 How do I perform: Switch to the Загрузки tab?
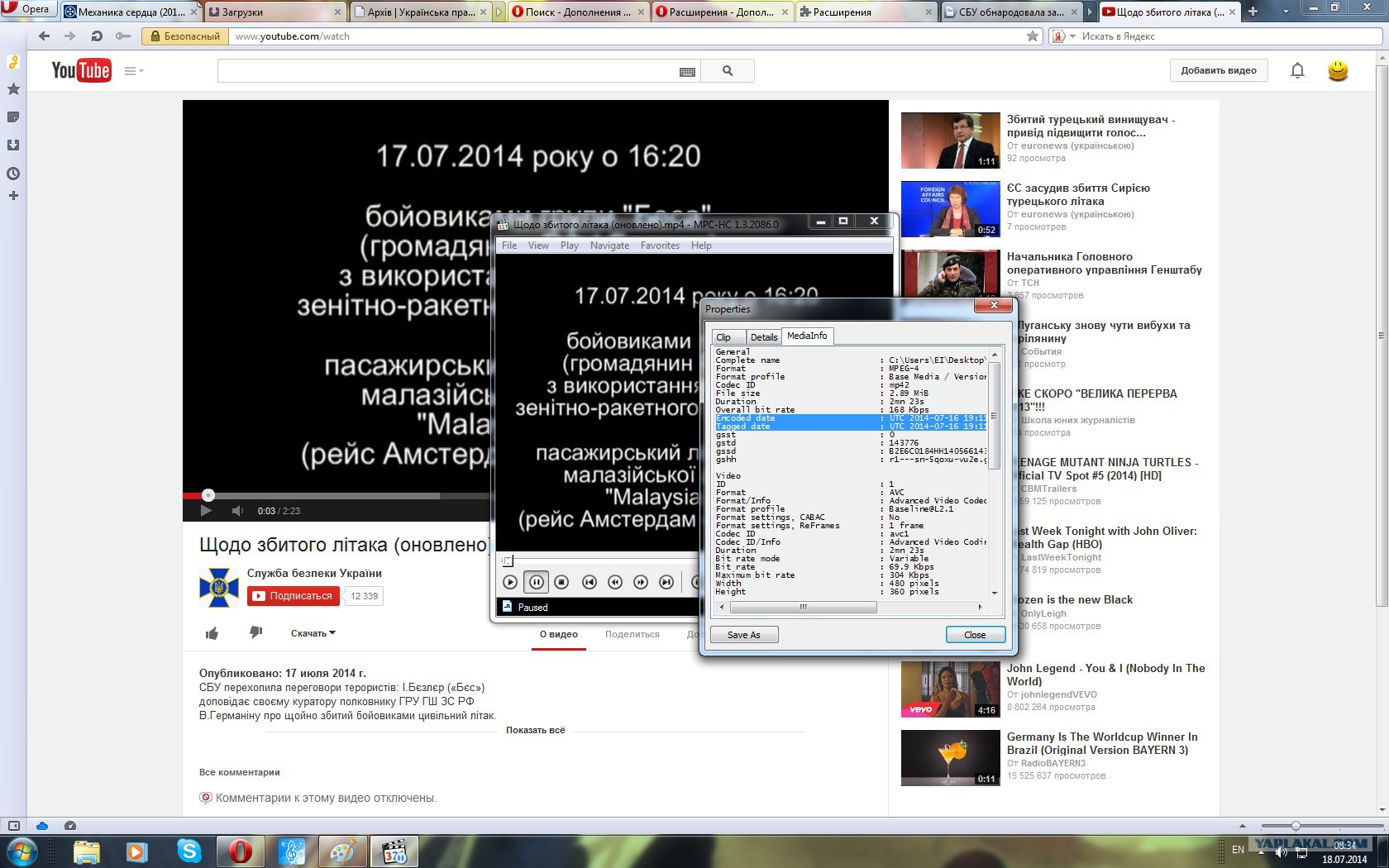coord(275,12)
